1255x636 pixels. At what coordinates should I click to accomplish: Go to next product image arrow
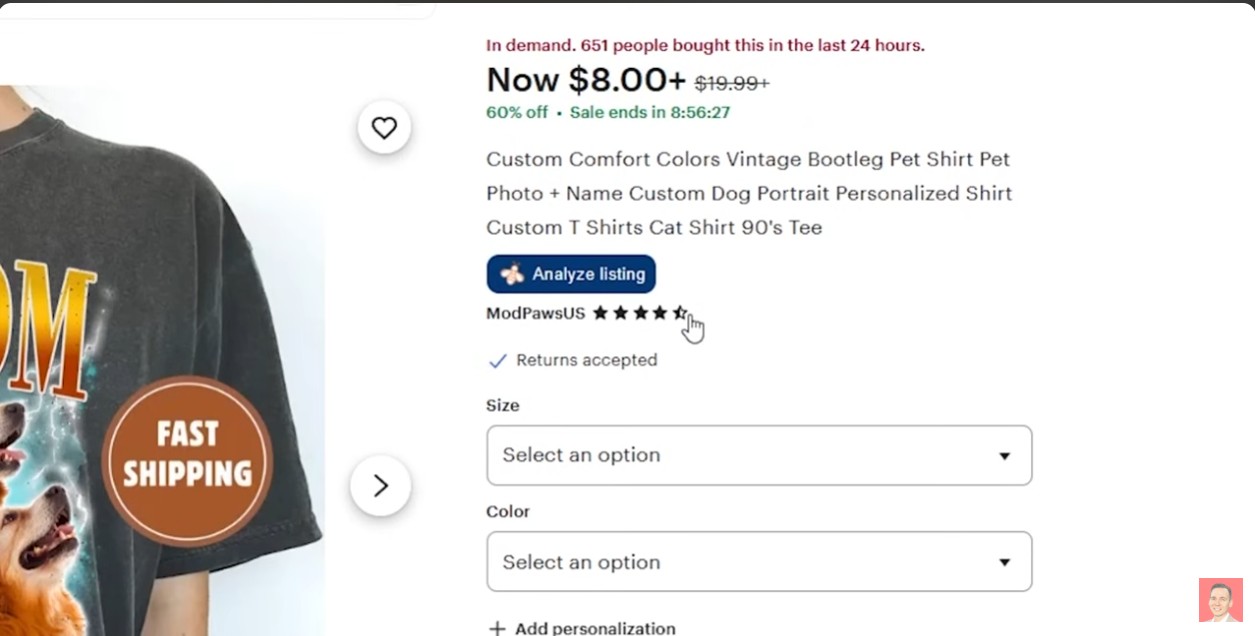pos(380,486)
